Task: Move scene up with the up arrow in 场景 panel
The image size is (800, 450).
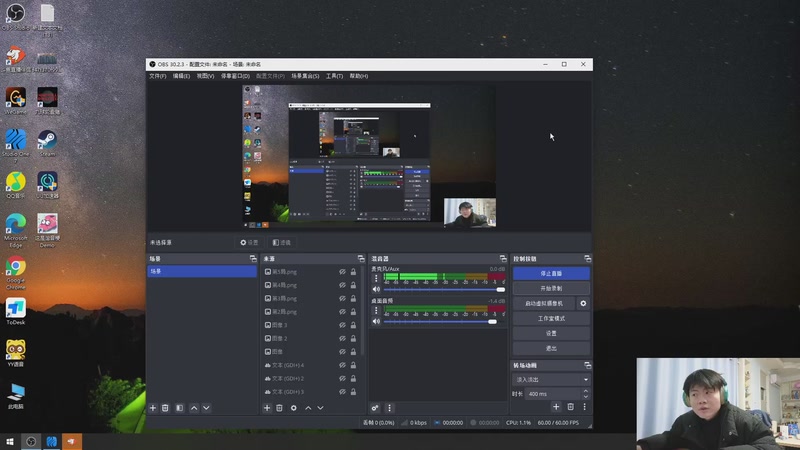Action: click(x=194, y=408)
